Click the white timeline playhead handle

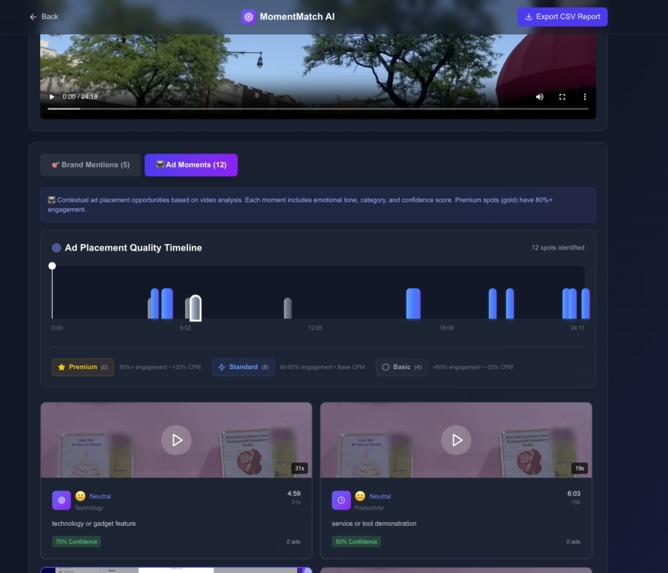52,266
